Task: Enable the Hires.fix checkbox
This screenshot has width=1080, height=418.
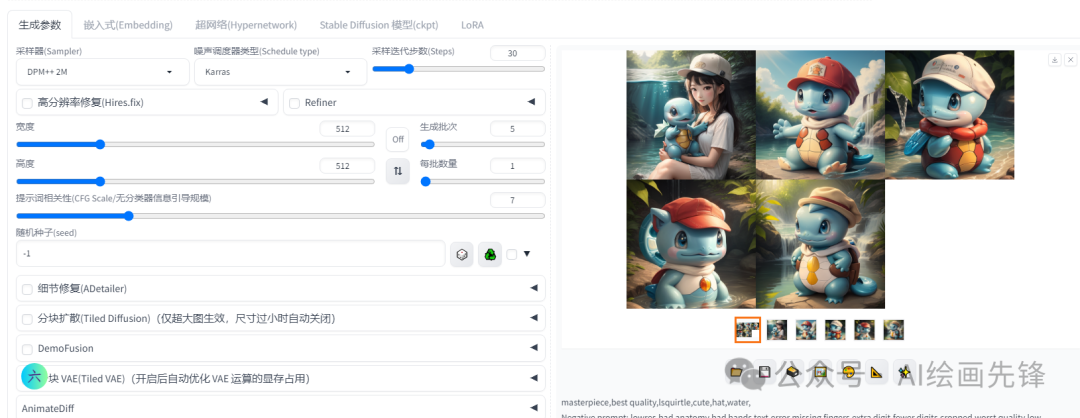Action: pos(28,103)
